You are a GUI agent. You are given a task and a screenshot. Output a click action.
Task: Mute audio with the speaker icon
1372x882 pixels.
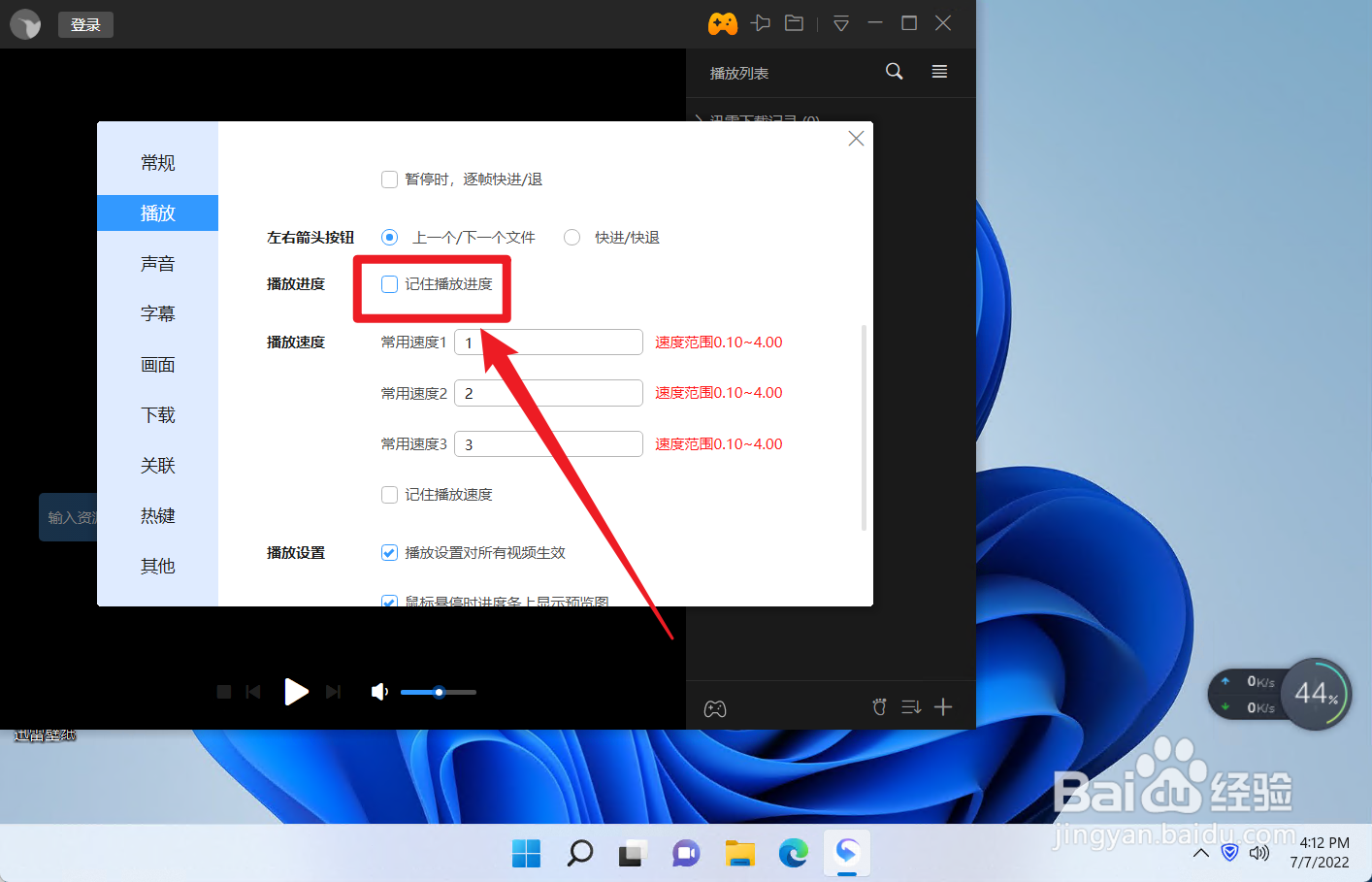coord(379,692)
